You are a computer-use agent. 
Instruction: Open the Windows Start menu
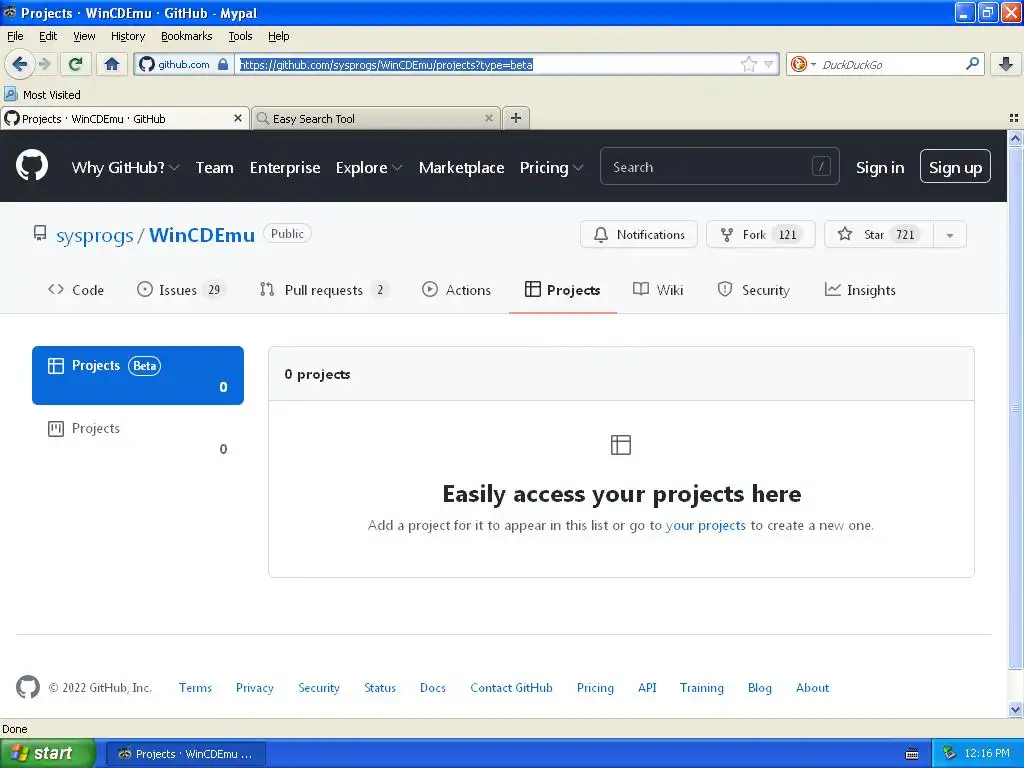(x=47, y=754)
